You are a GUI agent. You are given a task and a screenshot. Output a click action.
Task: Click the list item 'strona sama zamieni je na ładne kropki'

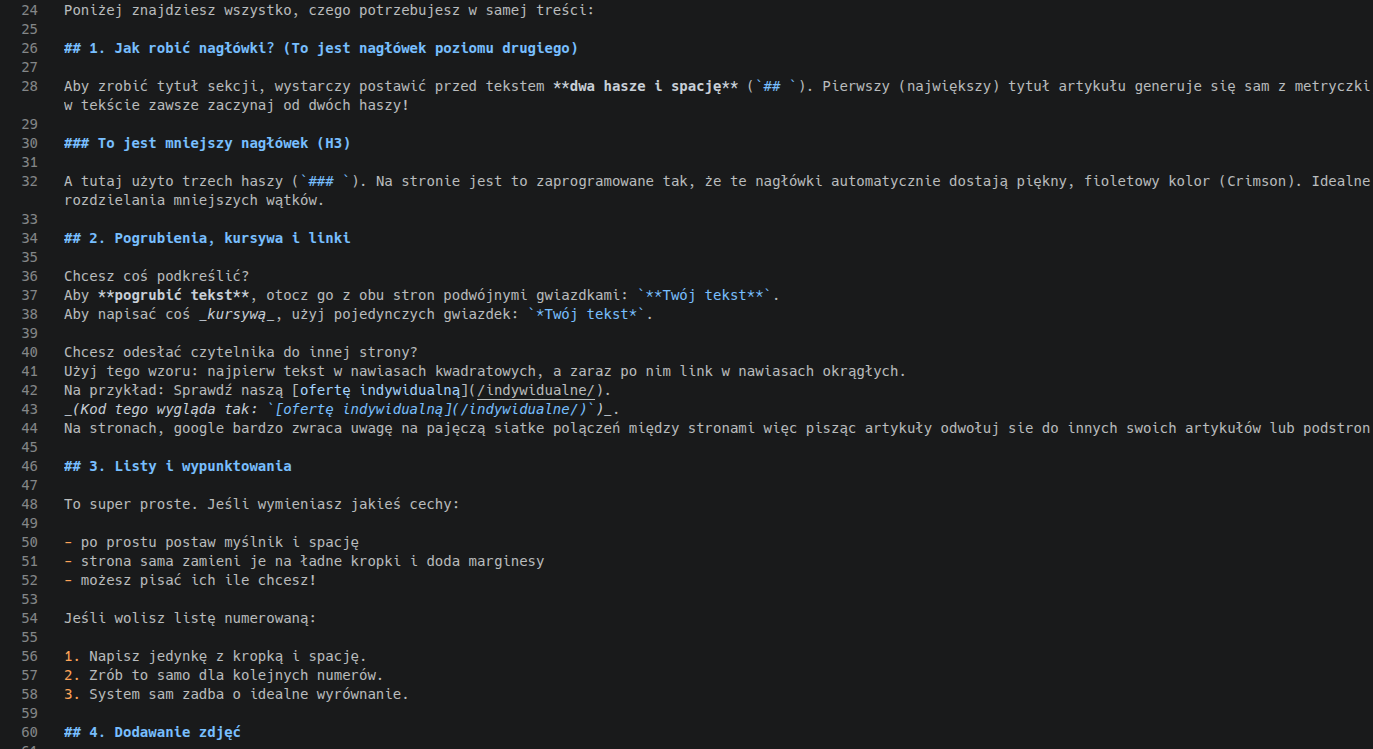312,561
